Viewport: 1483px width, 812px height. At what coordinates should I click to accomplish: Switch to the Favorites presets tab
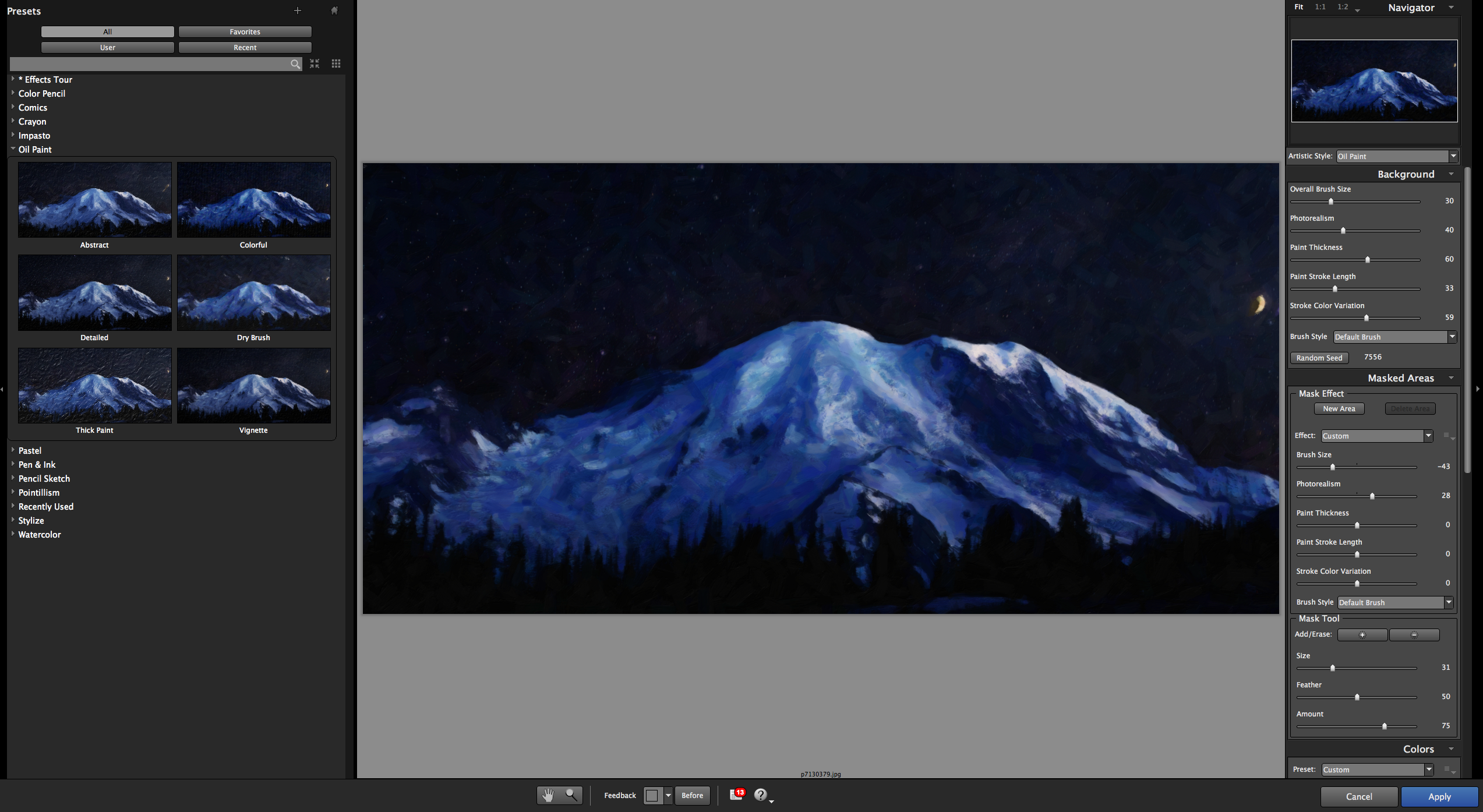[x=245, y=31]
